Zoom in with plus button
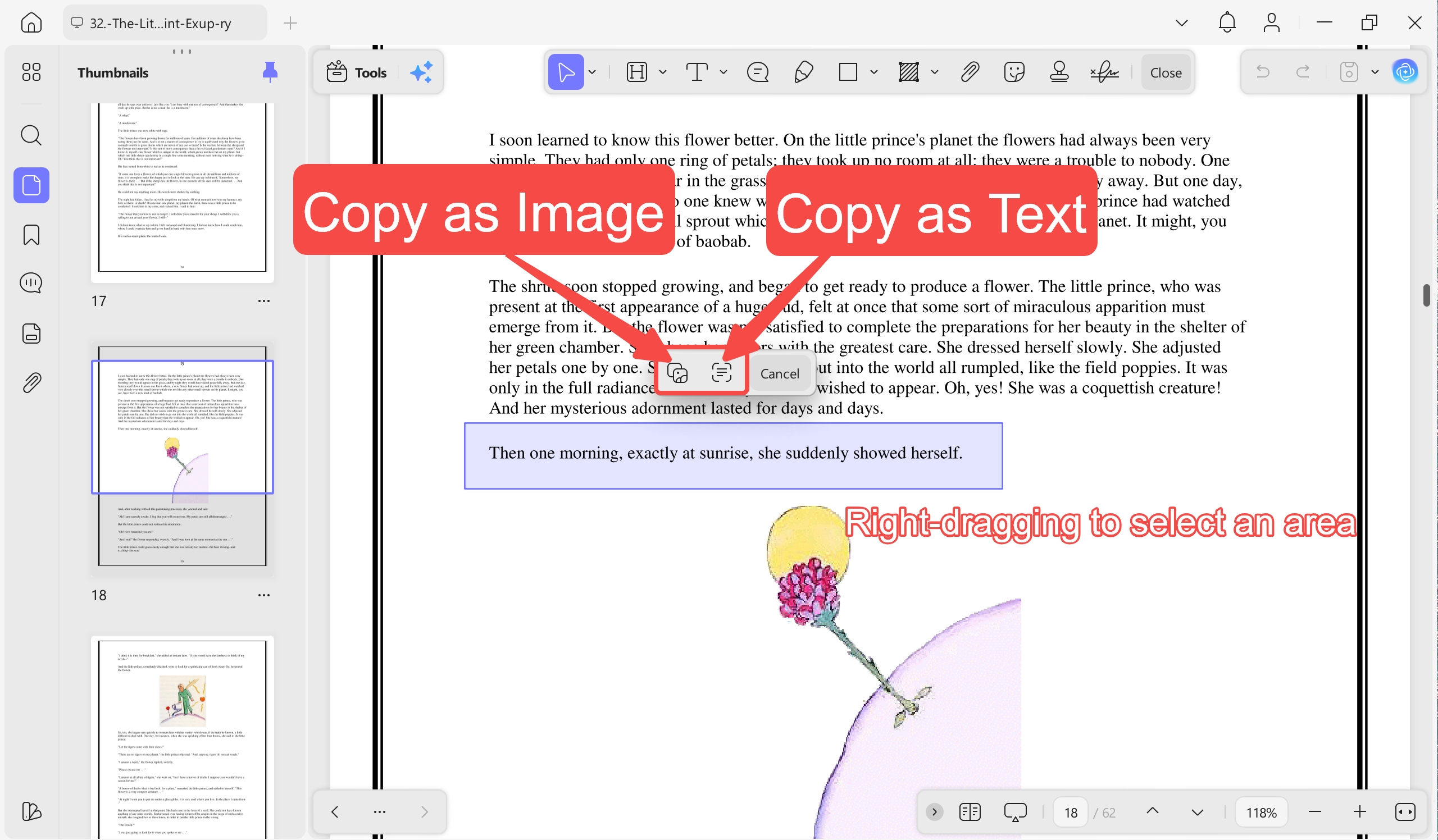The image size is (1438, 840). (1359, 811)
